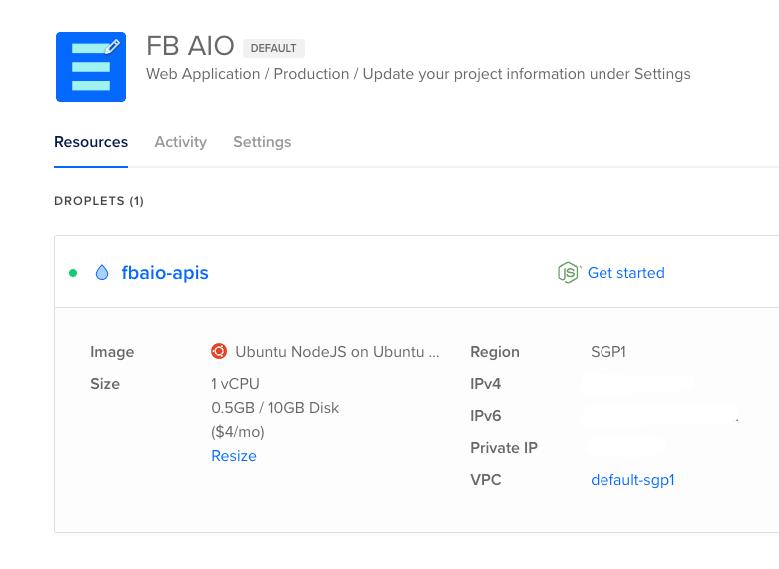The width and height of the screenshot is (779, 569).
Task: Click the IPv4 label
Action: [x=485, y=384]
